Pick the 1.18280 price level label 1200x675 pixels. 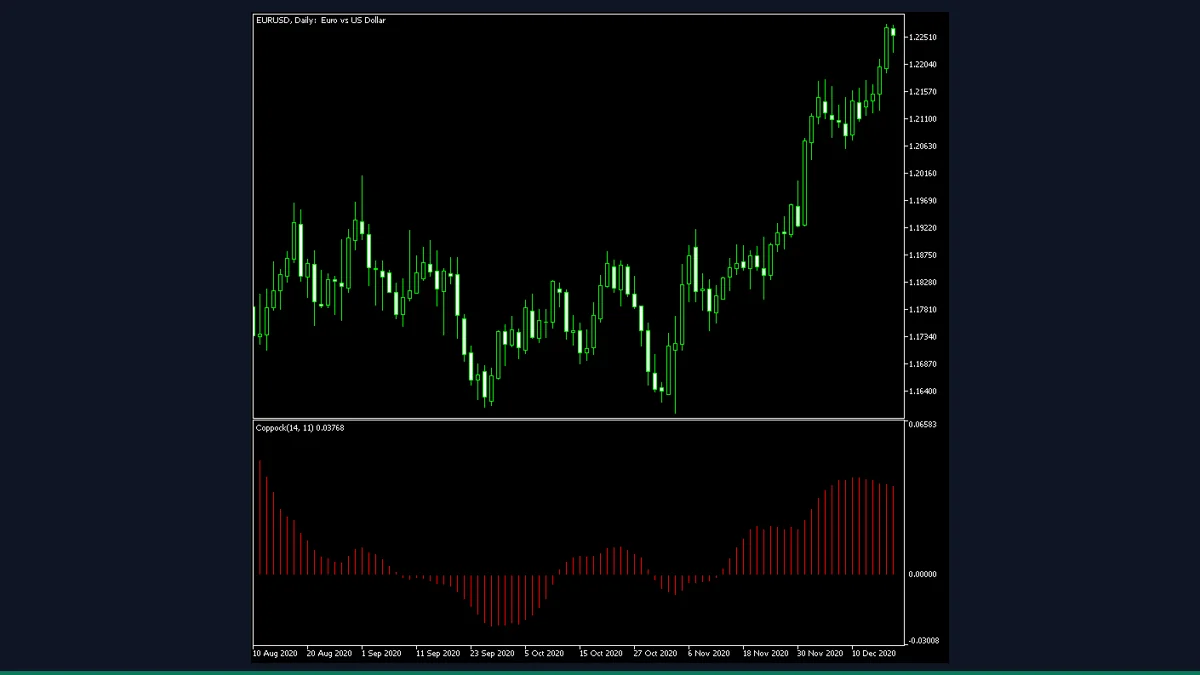click(923, 283)
